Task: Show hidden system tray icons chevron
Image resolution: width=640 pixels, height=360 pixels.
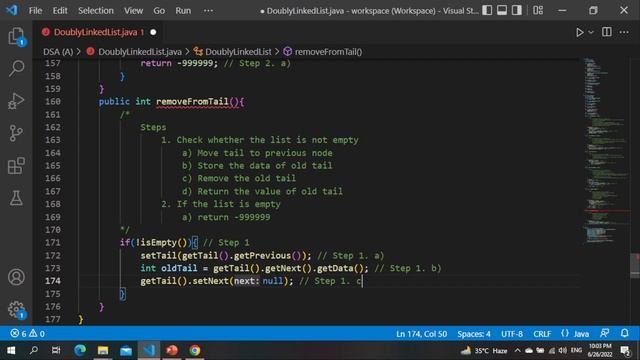Action: point(517,351)
